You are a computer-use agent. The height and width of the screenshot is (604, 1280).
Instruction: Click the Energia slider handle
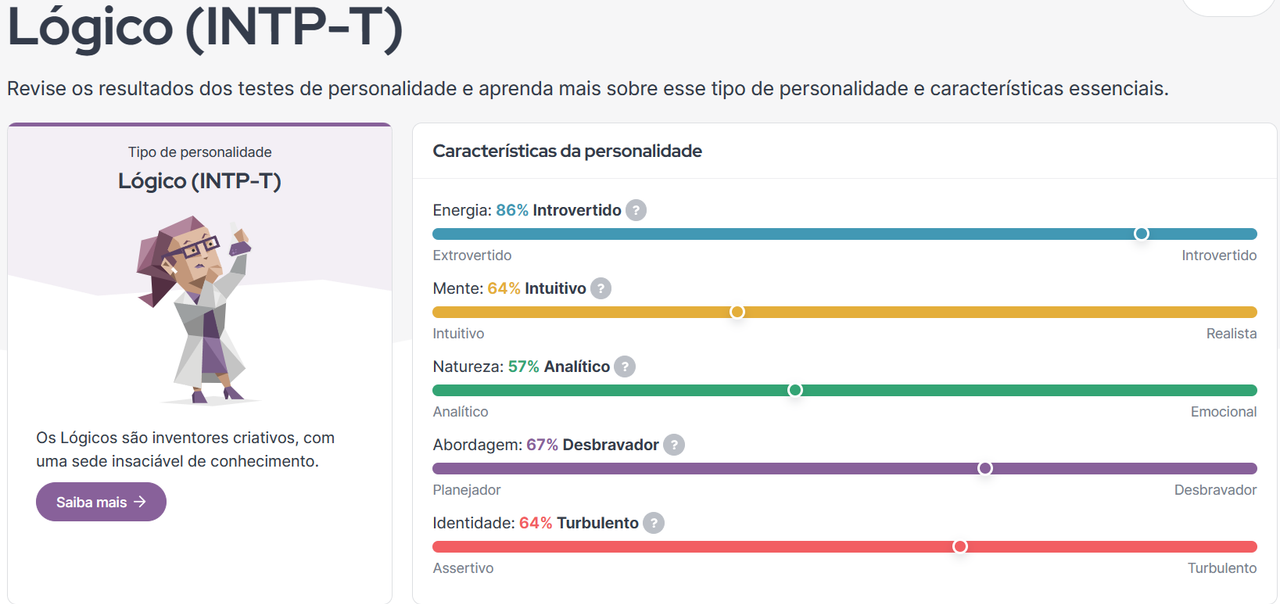point(1141,234)
